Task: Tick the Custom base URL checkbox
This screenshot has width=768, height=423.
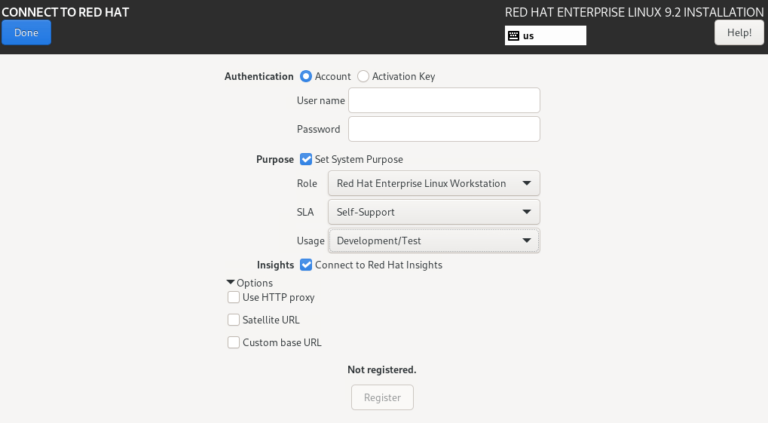Action: pos(234,342)
